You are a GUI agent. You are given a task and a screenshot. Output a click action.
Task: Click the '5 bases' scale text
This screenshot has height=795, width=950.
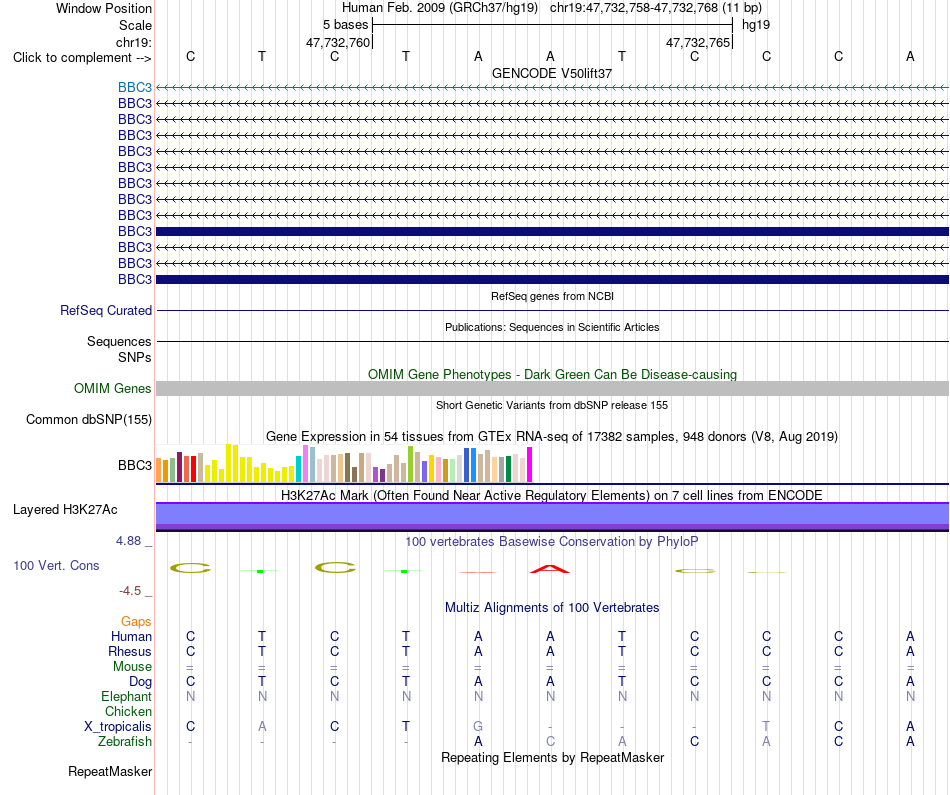tap(345, 25)
